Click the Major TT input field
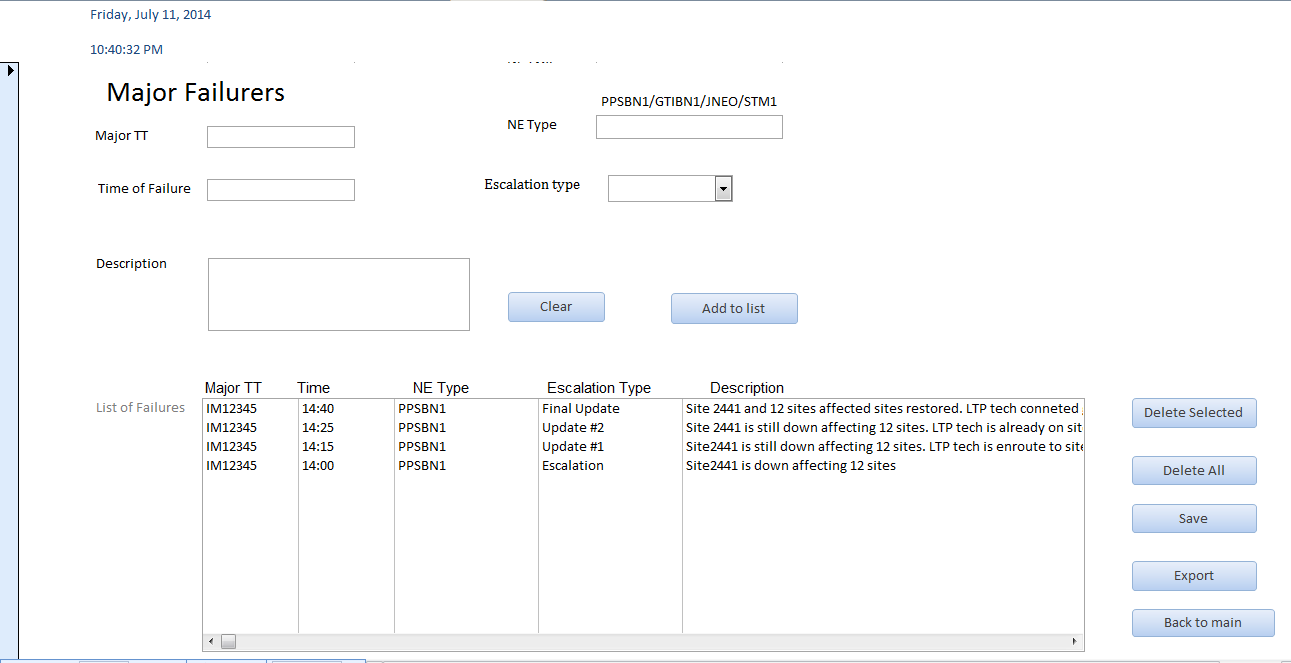This screenshot has height=663, width=1291. 281,137
